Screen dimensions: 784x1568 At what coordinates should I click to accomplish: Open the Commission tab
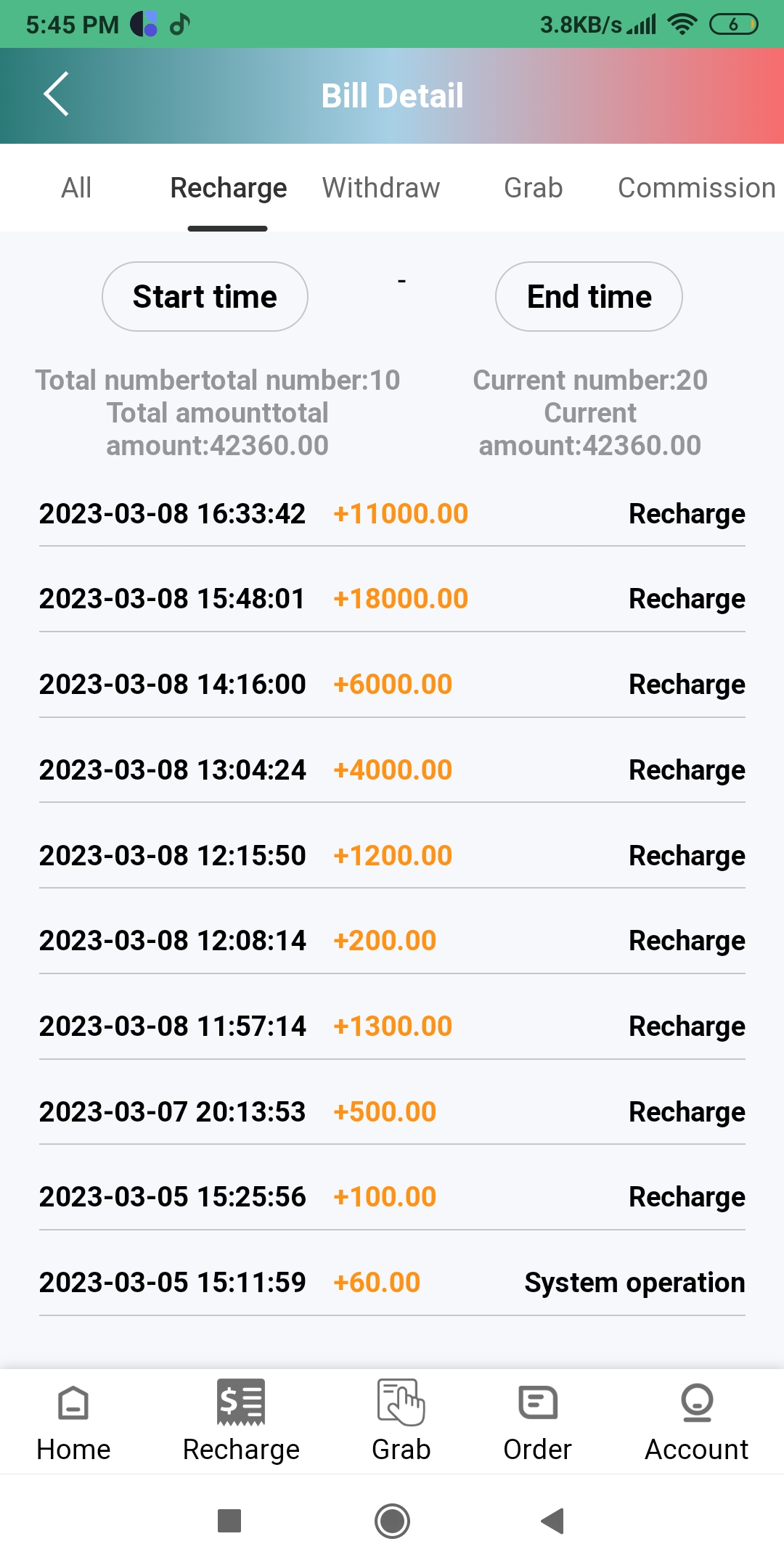tap(695, 188)
